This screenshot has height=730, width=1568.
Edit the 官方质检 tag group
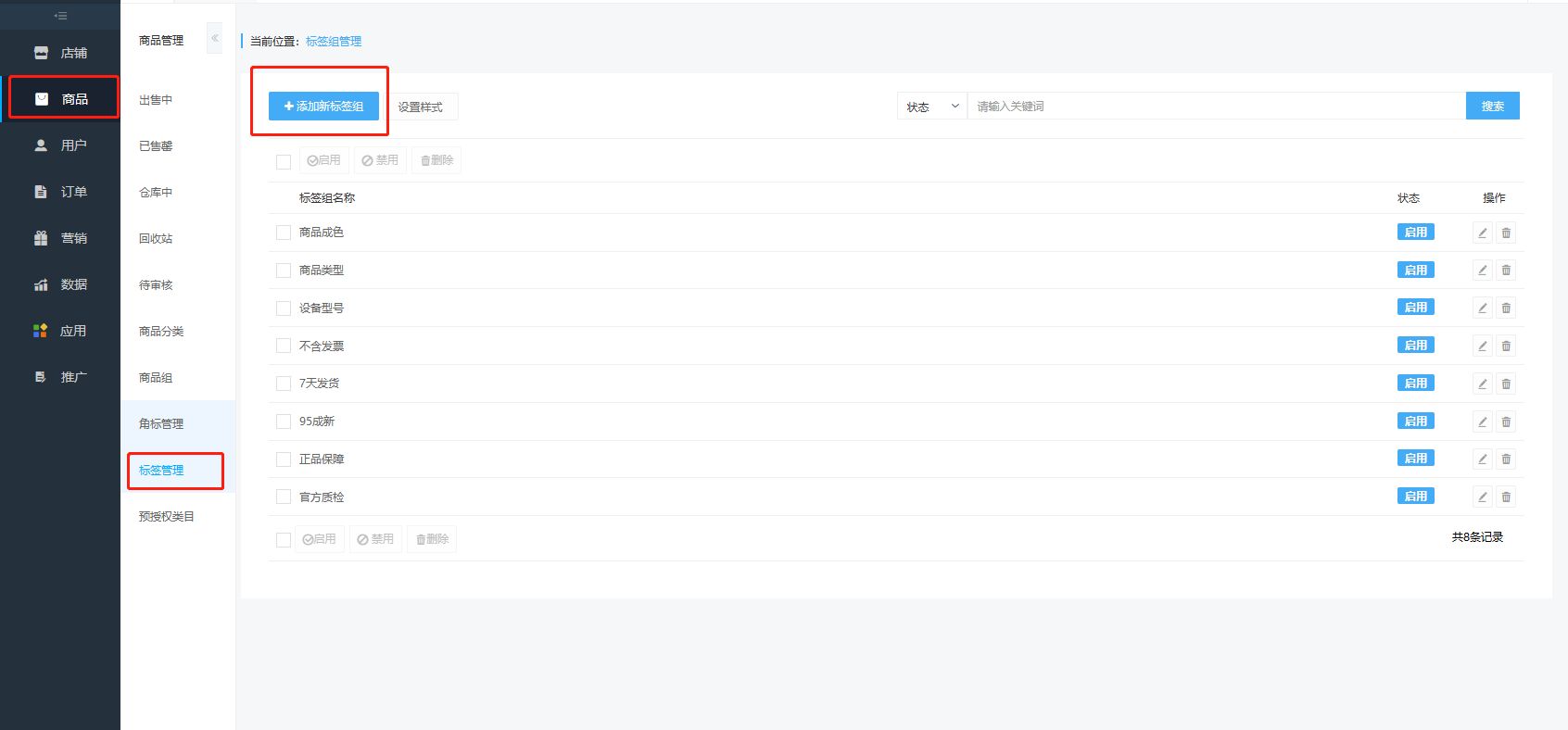[1483, 497]
